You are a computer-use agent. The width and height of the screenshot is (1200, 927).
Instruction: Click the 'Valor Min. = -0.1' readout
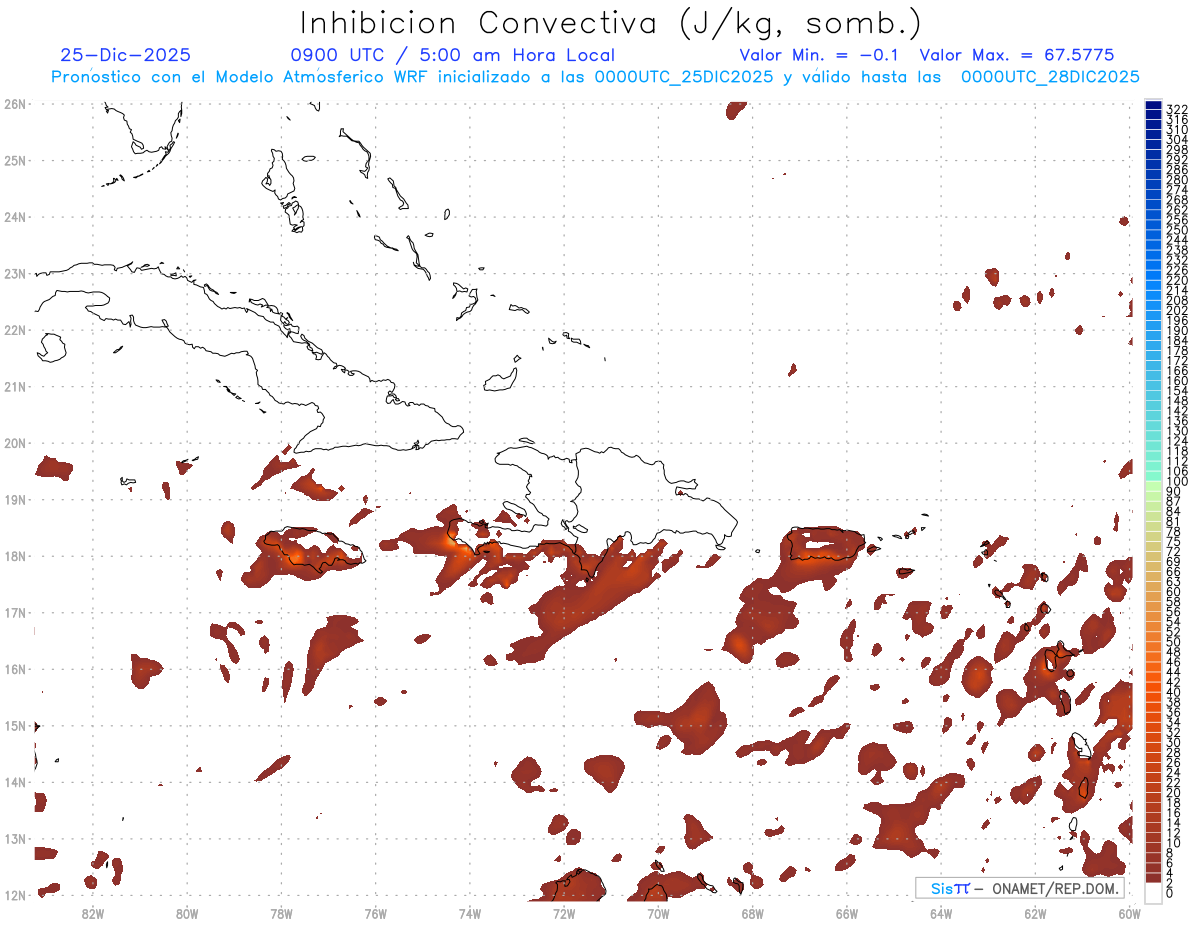(x=820, y=56)
